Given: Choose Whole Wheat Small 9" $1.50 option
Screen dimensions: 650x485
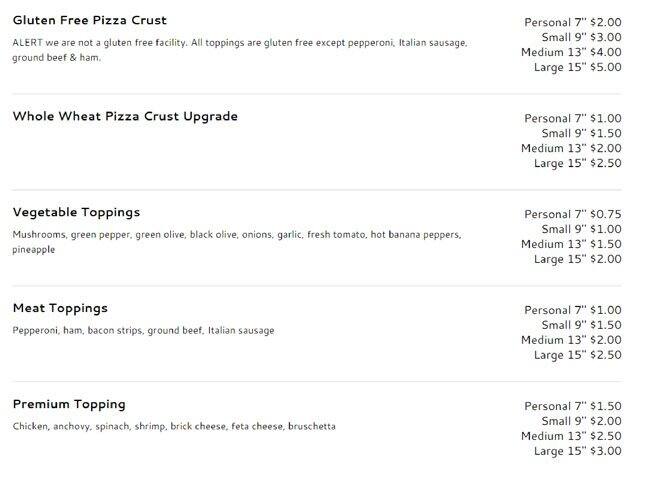Looking at the screenshot, I should click(x=581, y=133).
